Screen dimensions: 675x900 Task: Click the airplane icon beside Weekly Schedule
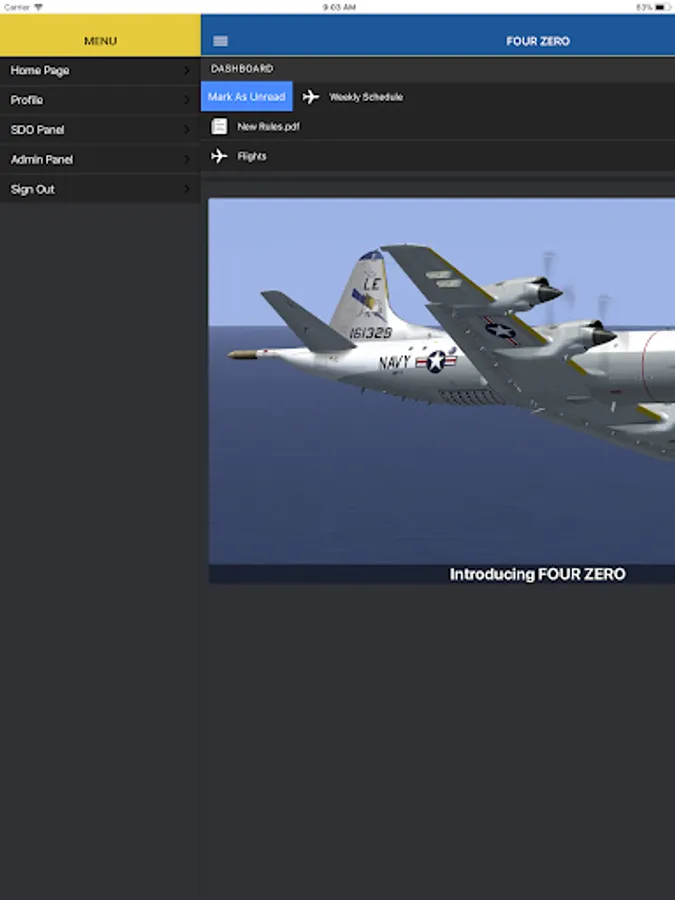[x=311, y=97]
